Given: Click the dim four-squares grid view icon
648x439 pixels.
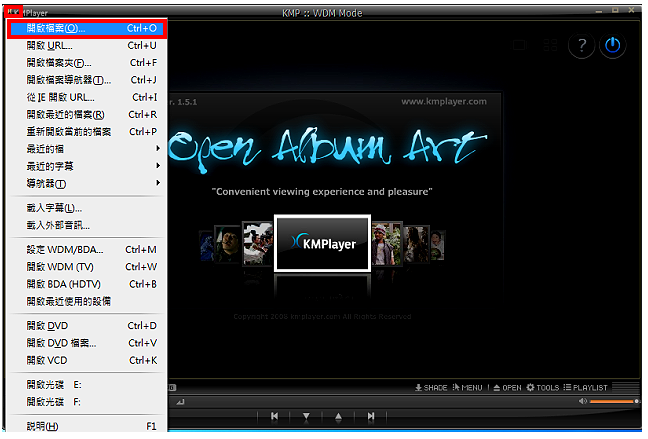Looking at the screenshot, I should (550, 45).
